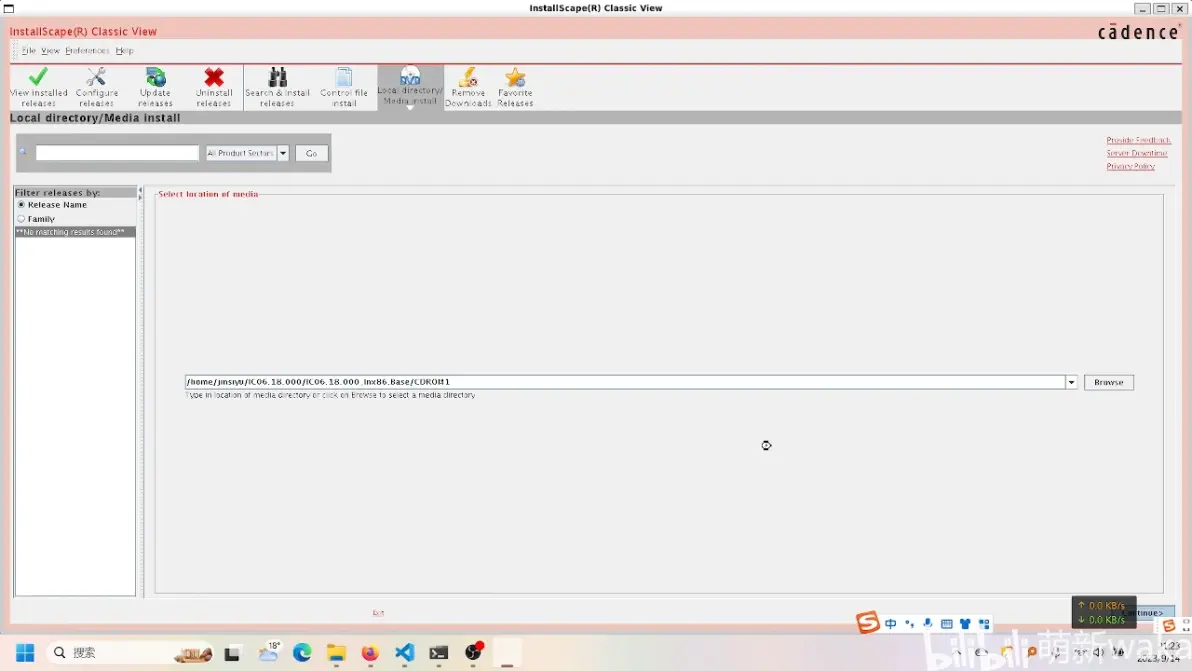The height and width of the screenshot is (671, 1192).
Task: Open the Help menu
Action: [x=125, y=51]
